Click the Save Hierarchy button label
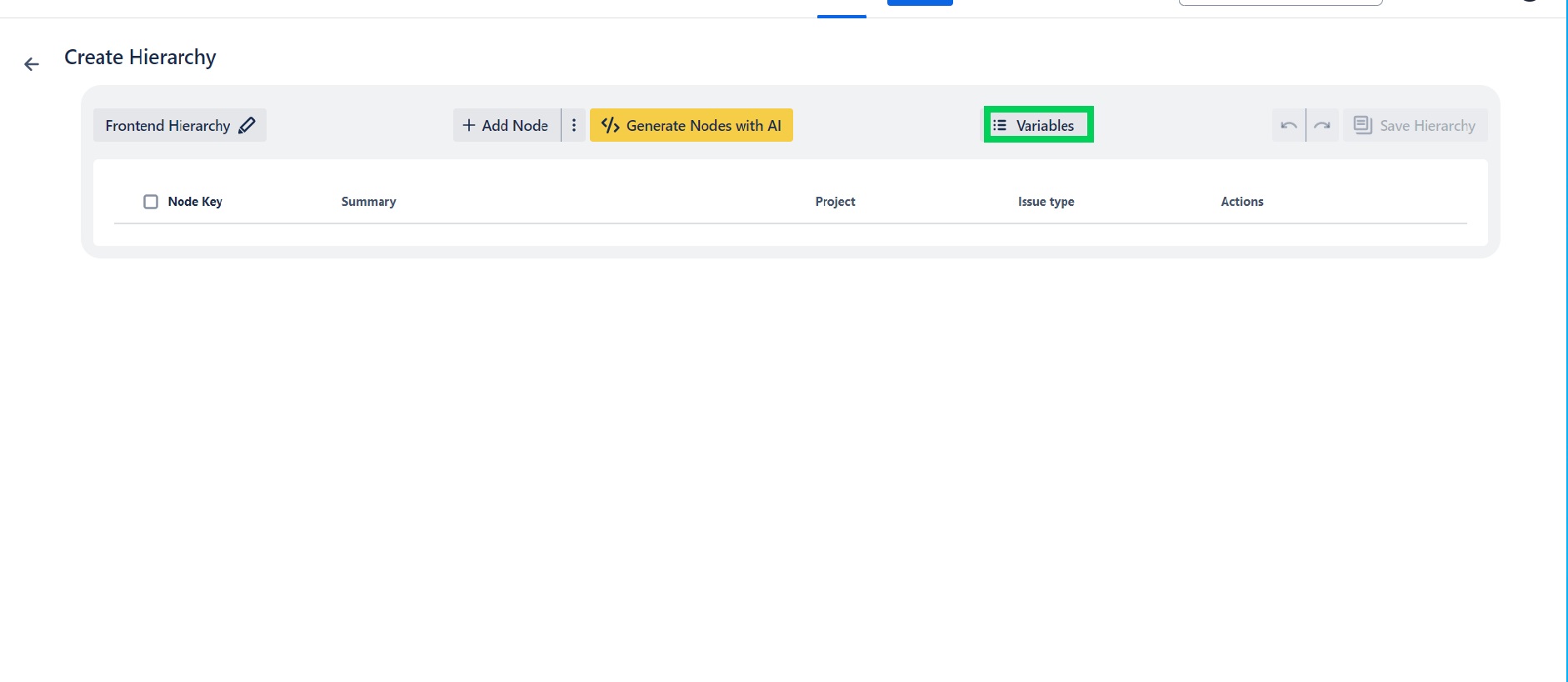 (x=1426, y=126)
